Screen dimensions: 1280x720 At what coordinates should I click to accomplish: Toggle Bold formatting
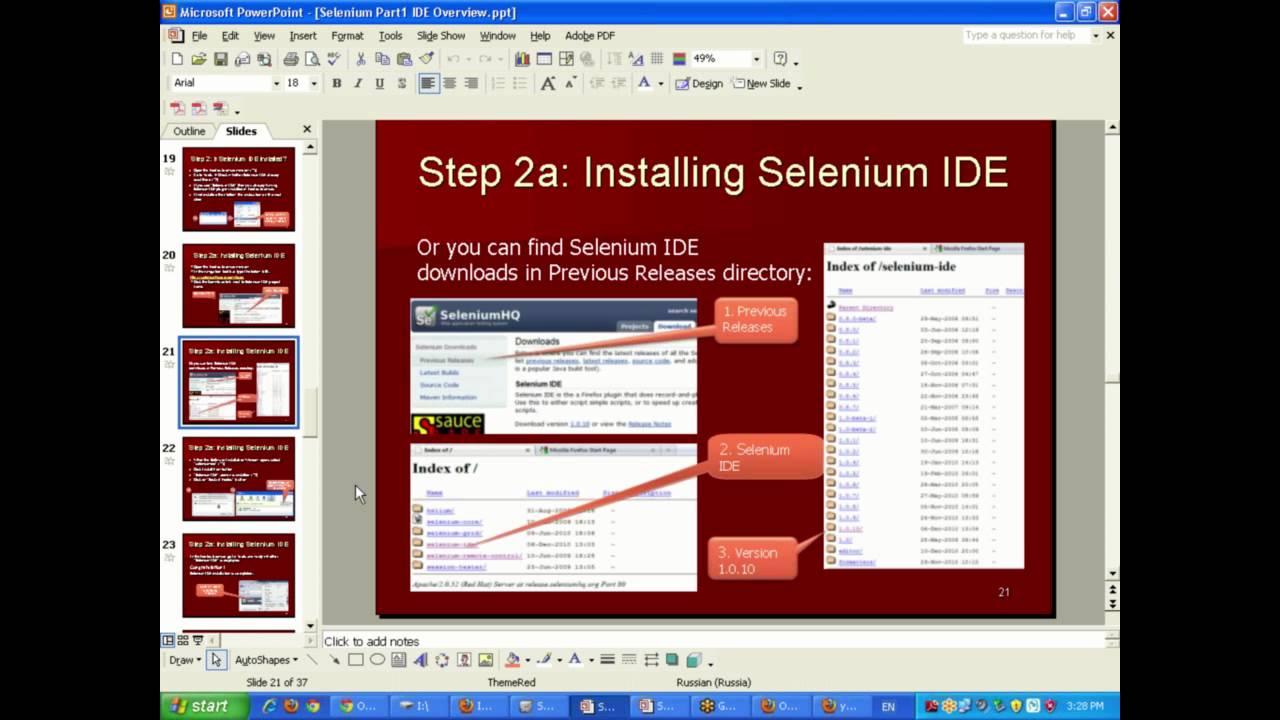[337, 83]
